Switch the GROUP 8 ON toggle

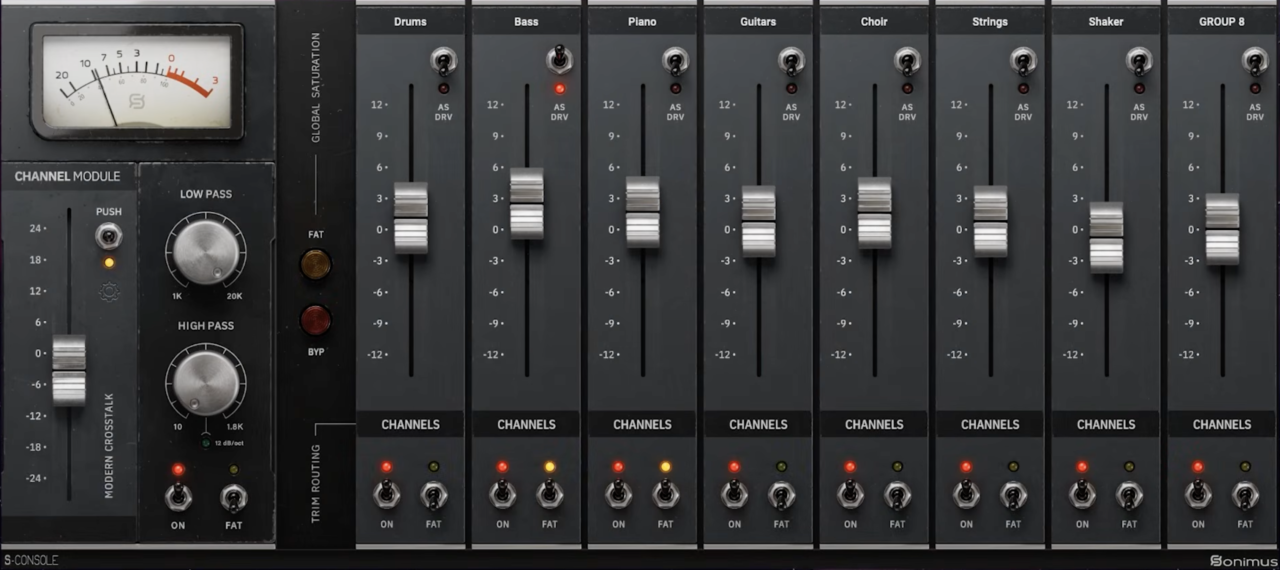pos(1198,494)
